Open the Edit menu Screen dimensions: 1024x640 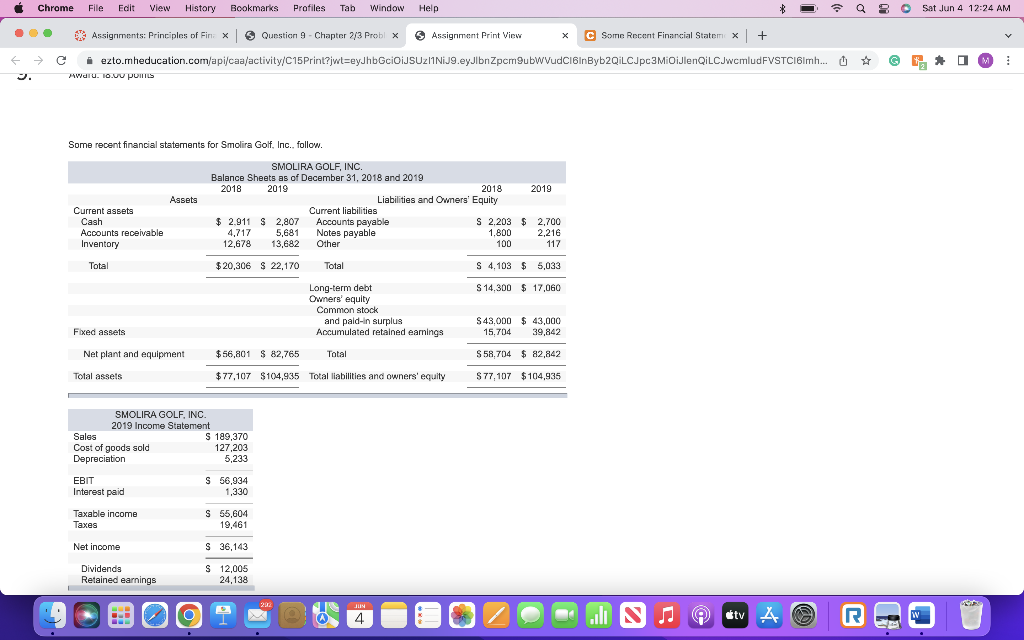pyautogui.click(x=127, y=8)
